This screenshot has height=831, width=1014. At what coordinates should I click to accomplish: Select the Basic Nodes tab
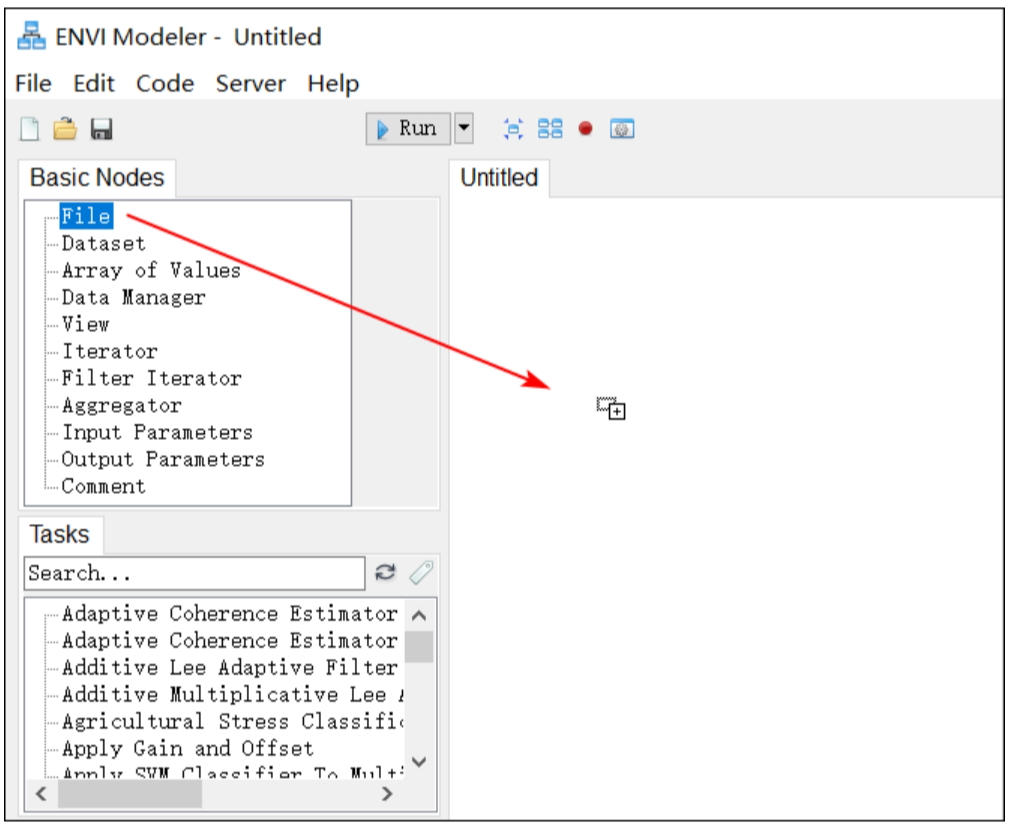pos(97,178)
